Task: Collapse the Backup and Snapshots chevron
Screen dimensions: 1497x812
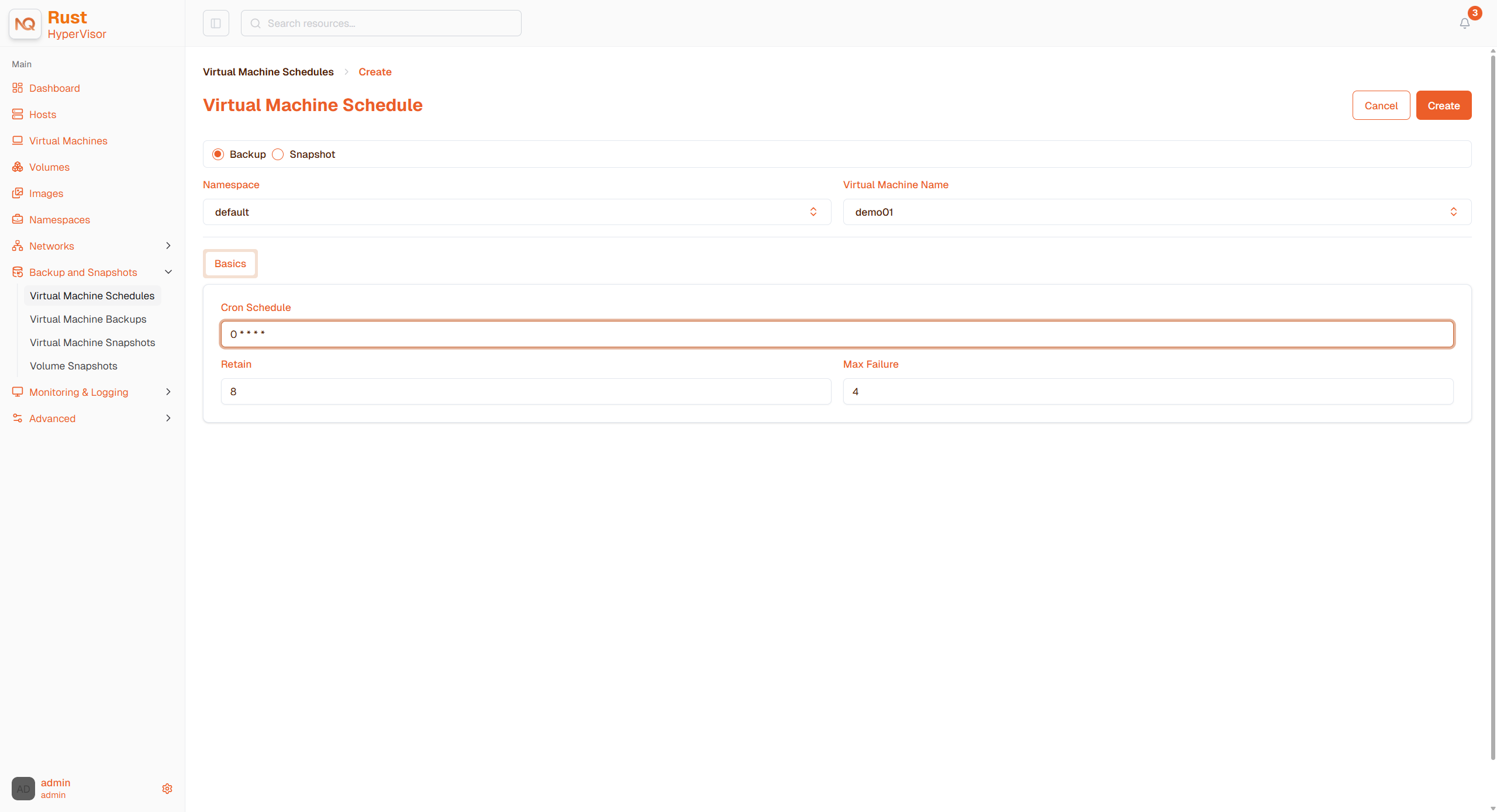Action: pyautogui.click(x=168, y=272)
